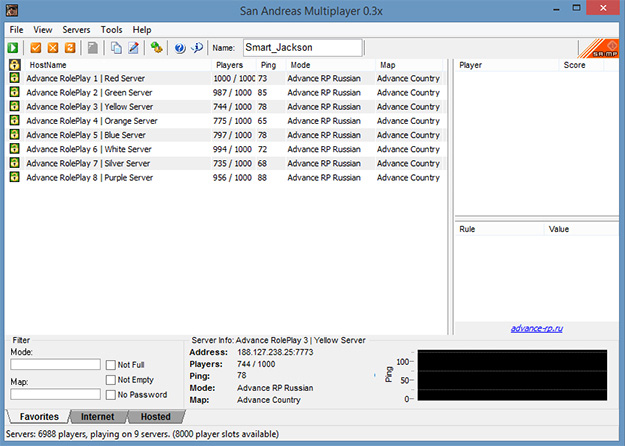Select Advance RolePlay 1 | Red Server row
This screenshot has width=625, height=446.
[226, 78]
